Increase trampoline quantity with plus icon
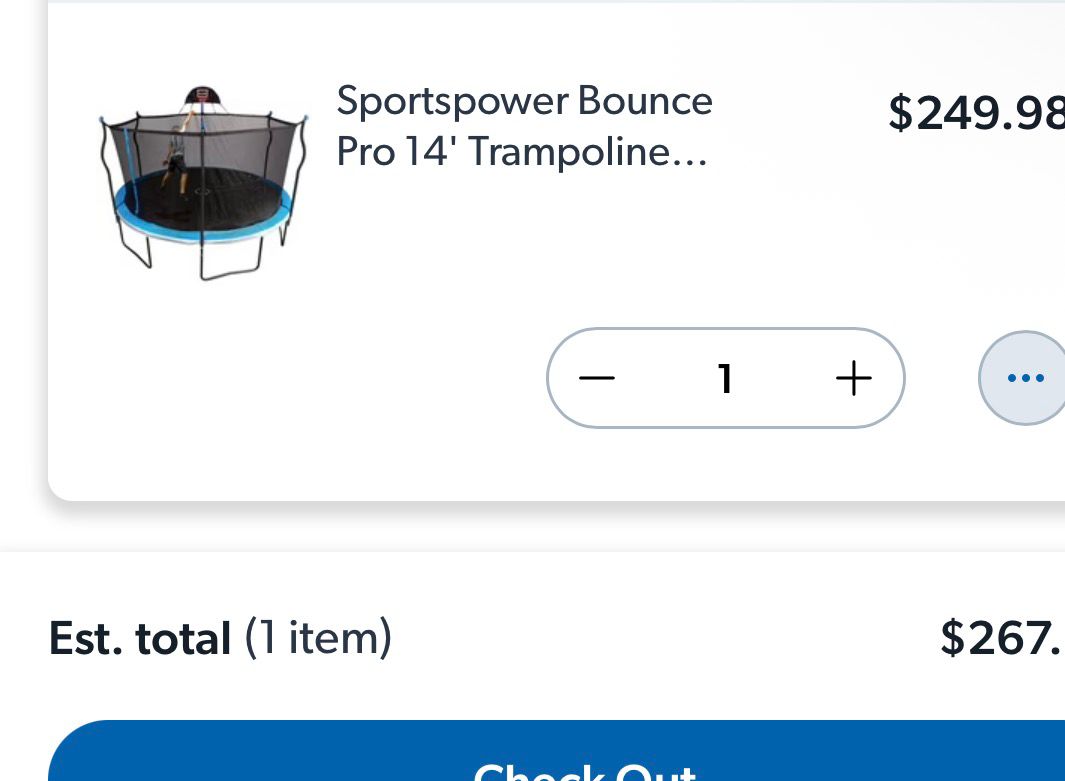Image resolution: width=1065 pixels, height=781 pixels. click(x=853, y=379)
